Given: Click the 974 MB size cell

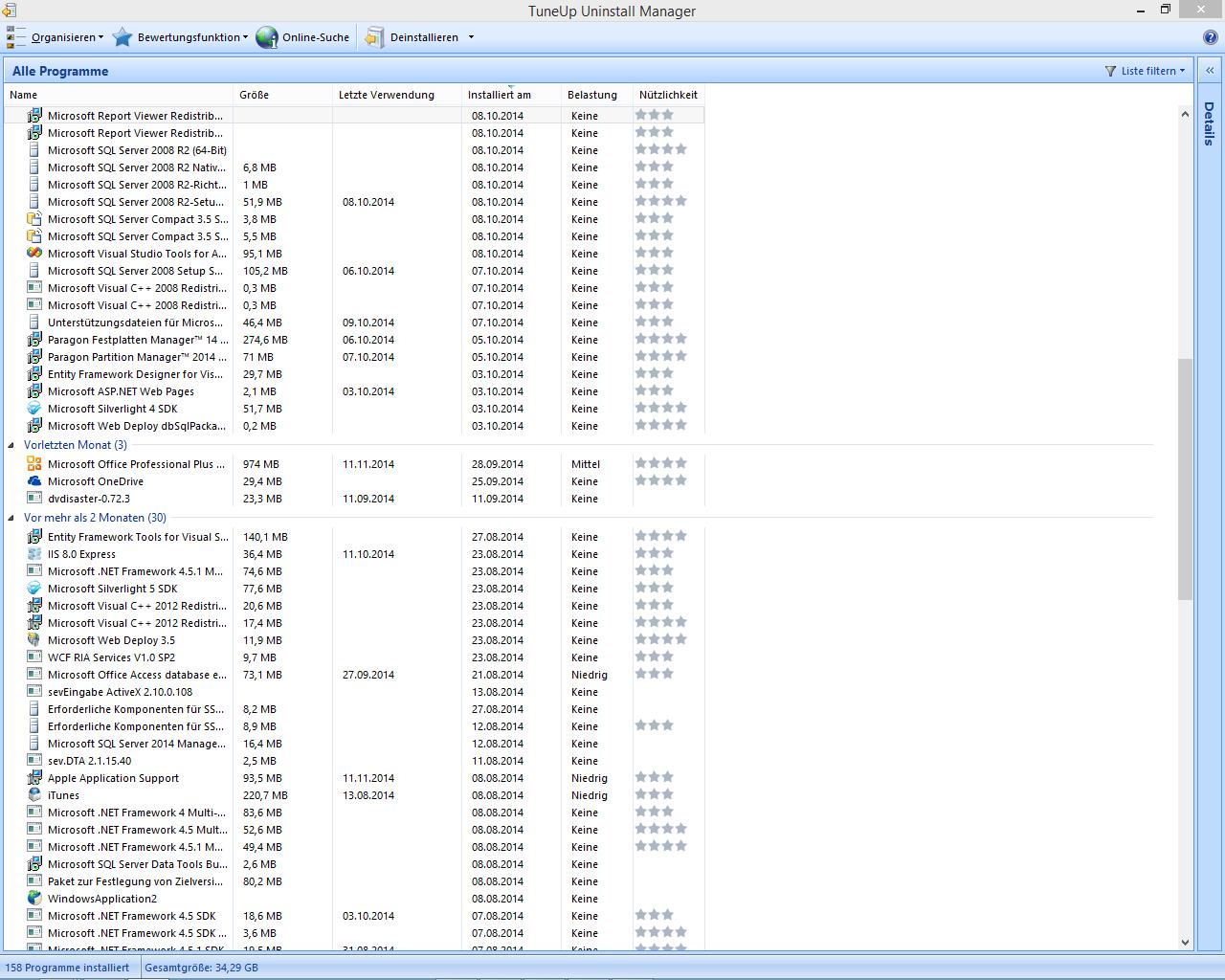Looking at the screenshot, I should [x=261, y=464].
